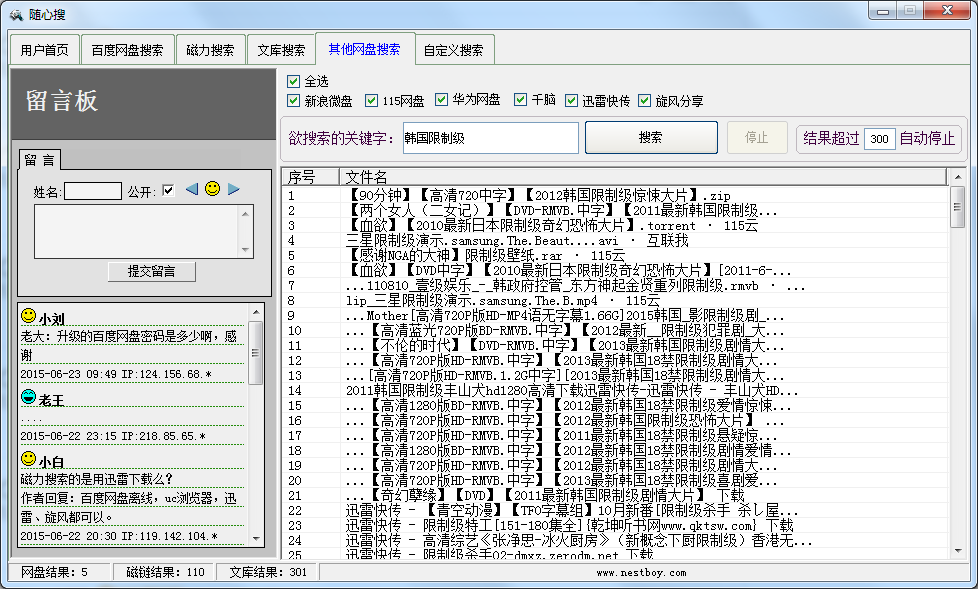The height and width of the screenshot is (589, 978).
Task: Click 小白's yellow smiley avatar
Action: (28, 460)
